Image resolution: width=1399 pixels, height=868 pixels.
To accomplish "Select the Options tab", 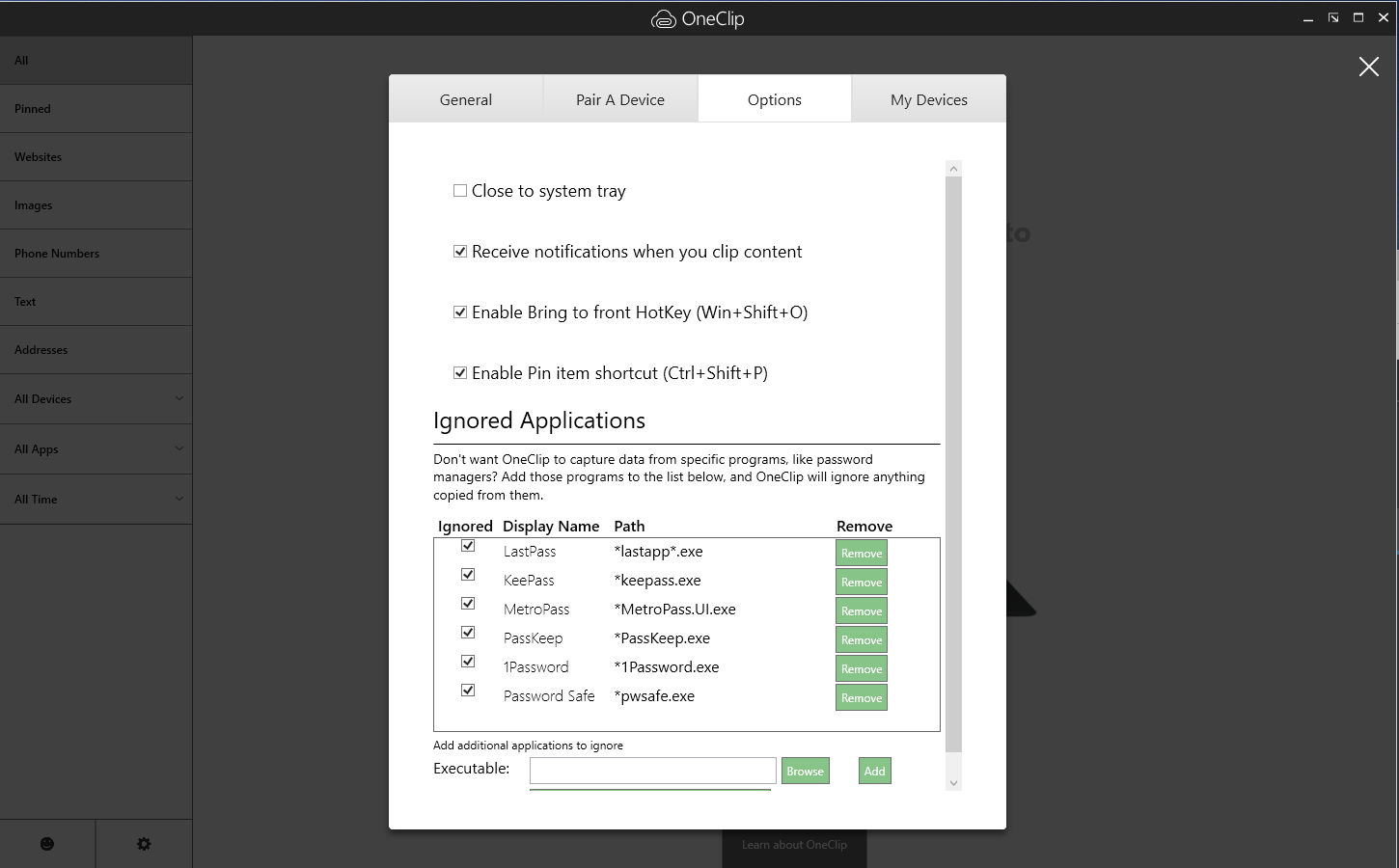I will click(775, 99).
